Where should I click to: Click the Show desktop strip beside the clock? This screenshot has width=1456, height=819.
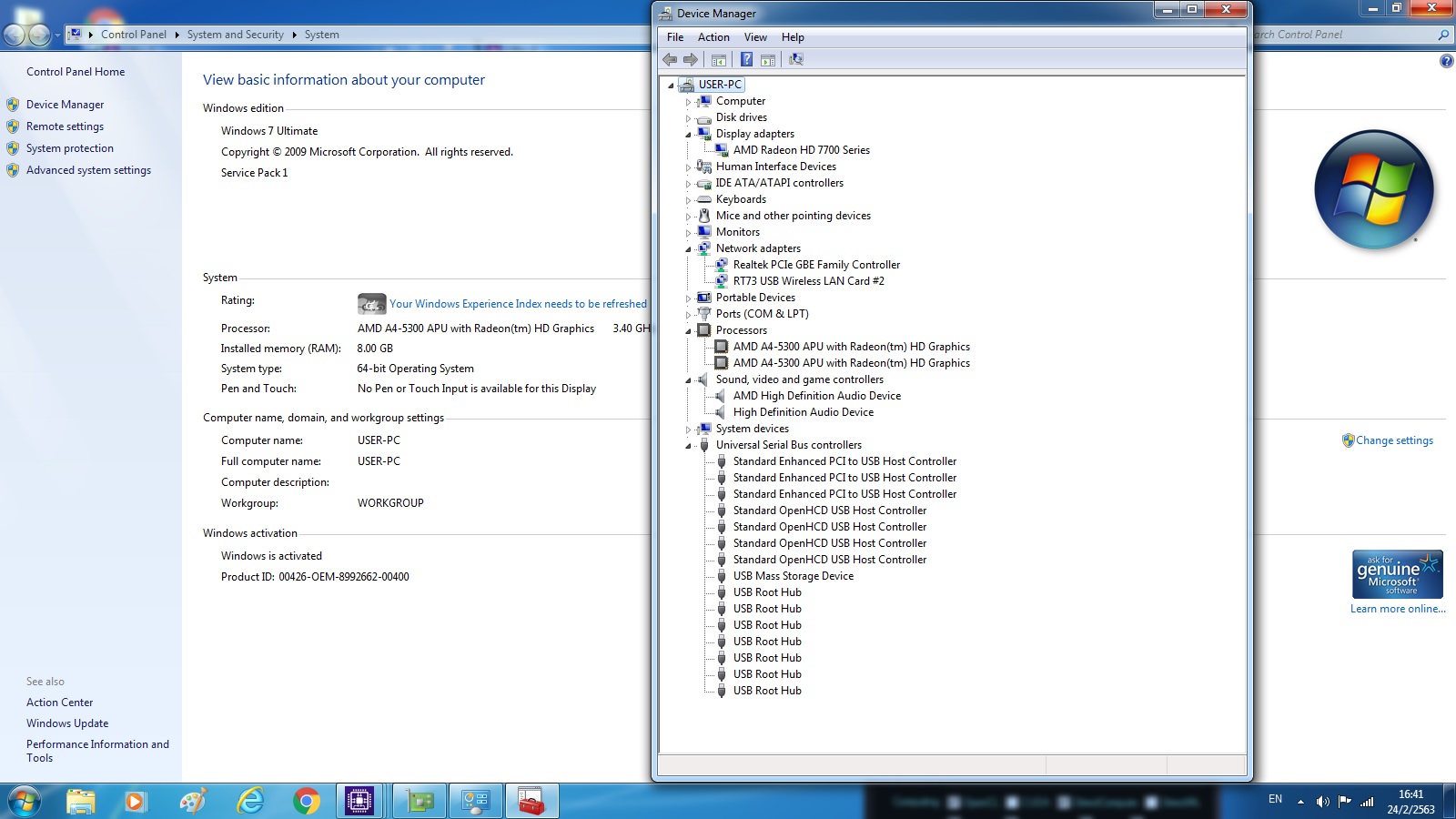click(x=1450, y=802)
